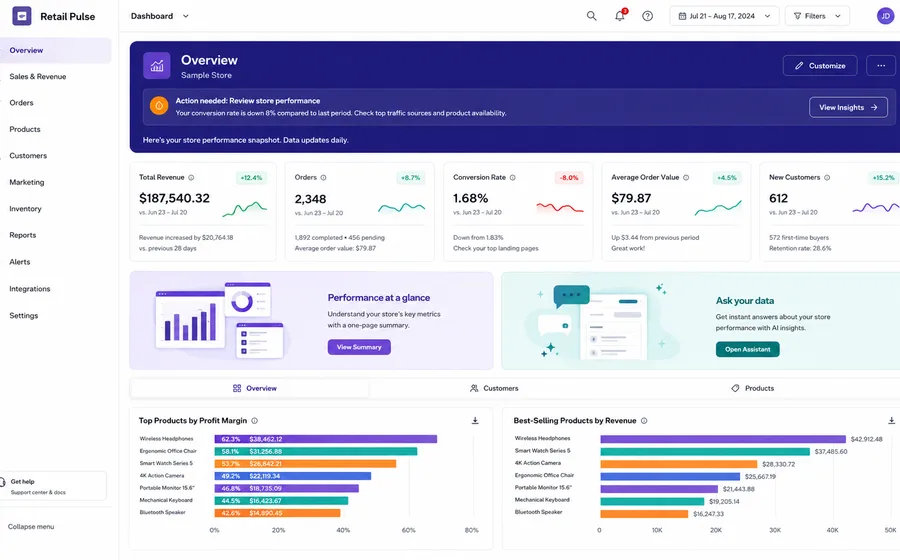
Task: Click the 4K Action Camera $28,330.72 bar
Action: tap(679, 464)
